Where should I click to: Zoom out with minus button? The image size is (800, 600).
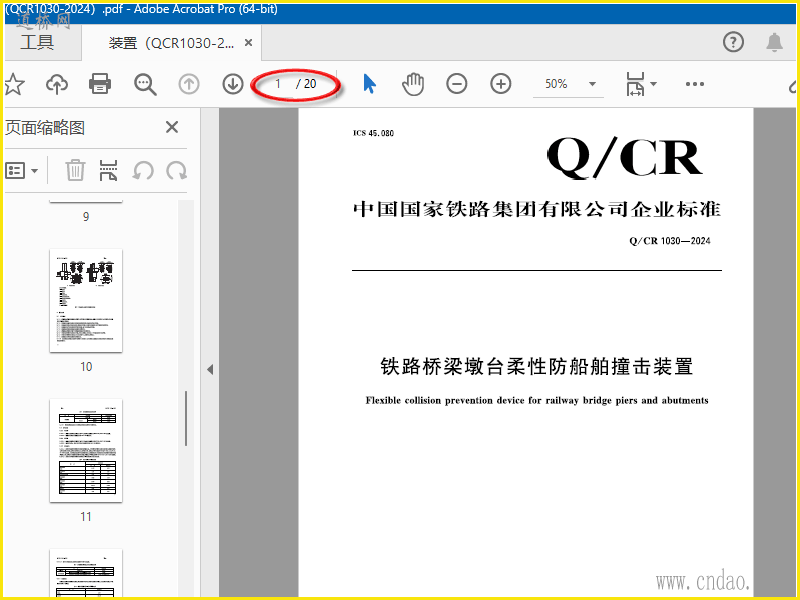click(457, 84)
